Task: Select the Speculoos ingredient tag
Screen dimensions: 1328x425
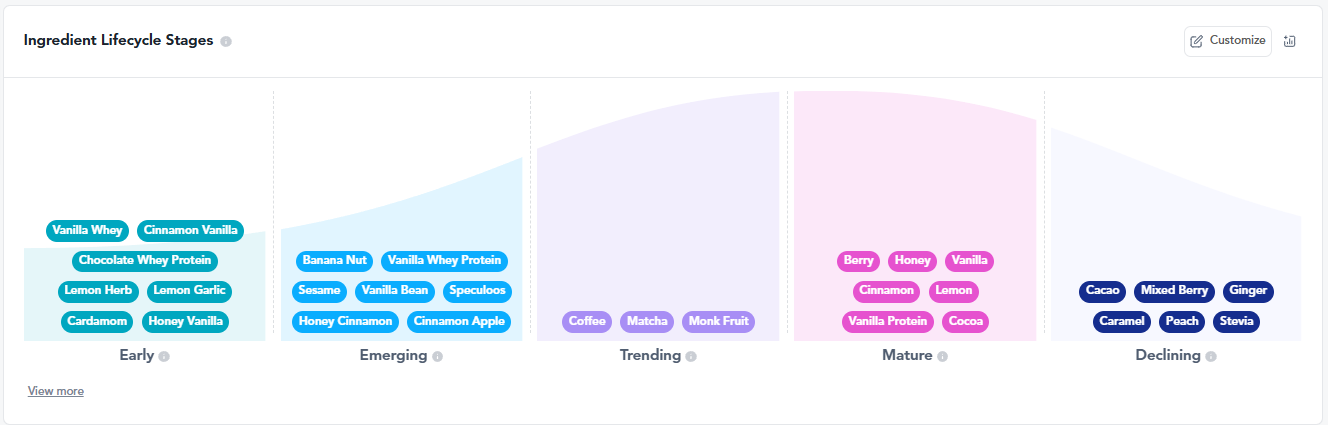Action: click(x=477, y=291)
